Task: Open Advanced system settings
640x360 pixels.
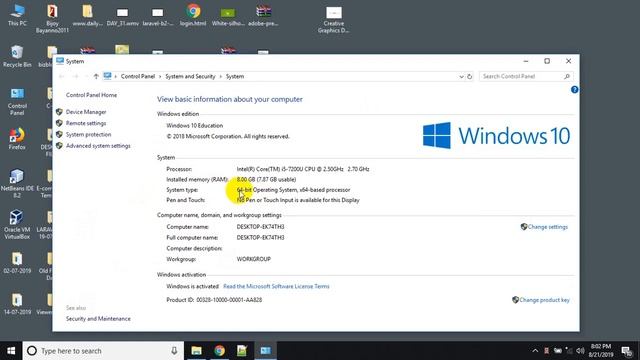Action: click(98, 146)
